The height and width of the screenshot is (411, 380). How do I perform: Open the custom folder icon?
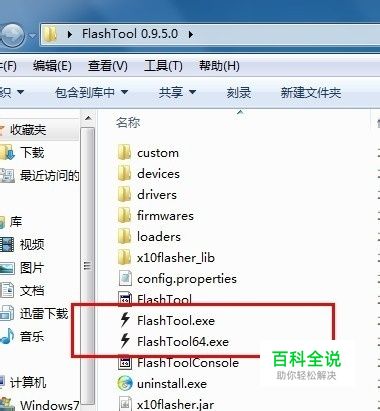pyautogui.click(x=124, y=153)
